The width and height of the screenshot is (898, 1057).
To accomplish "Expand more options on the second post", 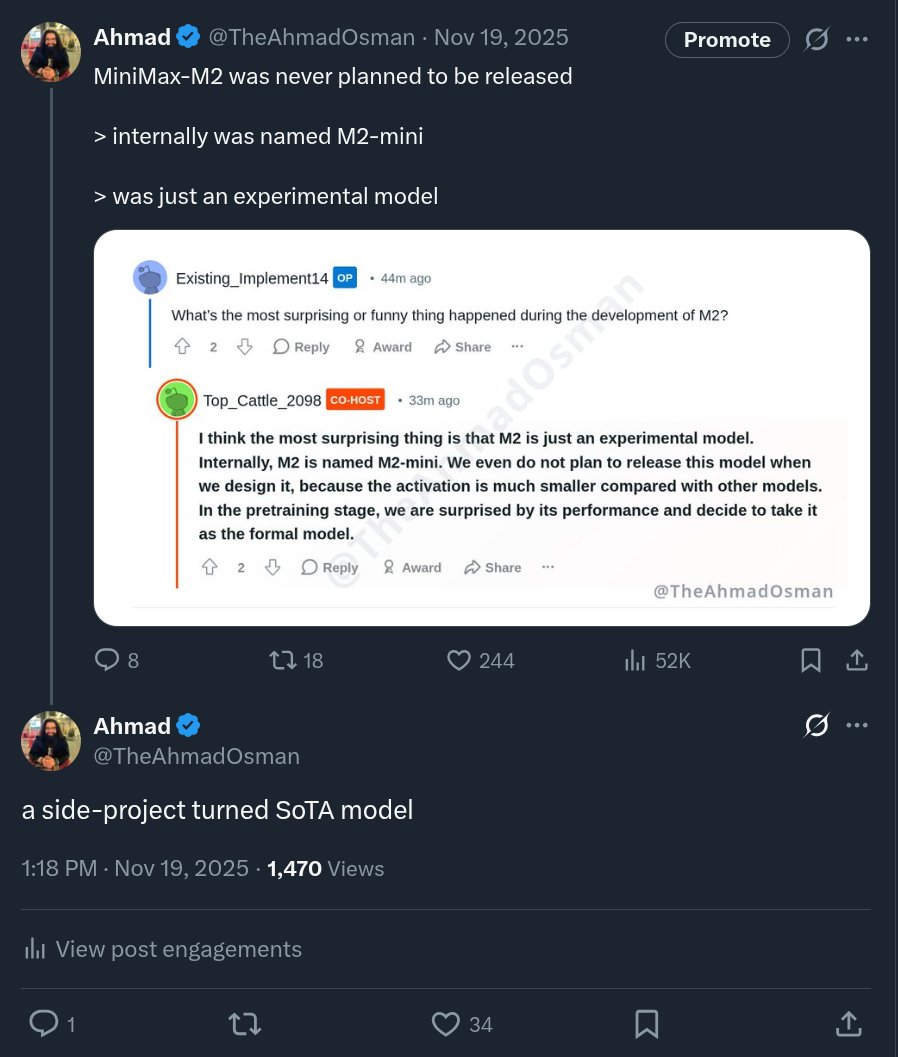I will (x=857, y=726).
